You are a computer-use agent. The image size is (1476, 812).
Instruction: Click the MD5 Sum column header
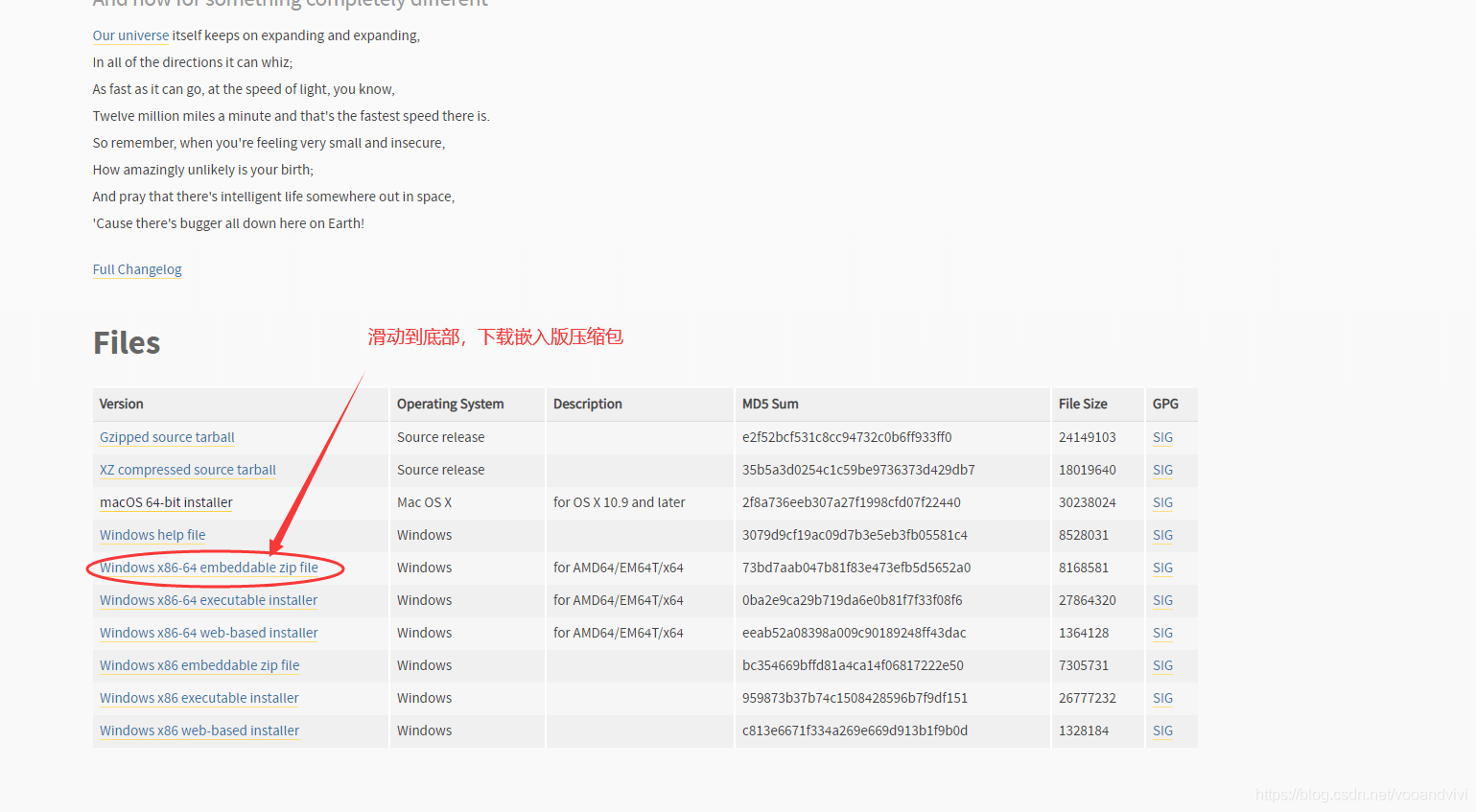point(770,405)
